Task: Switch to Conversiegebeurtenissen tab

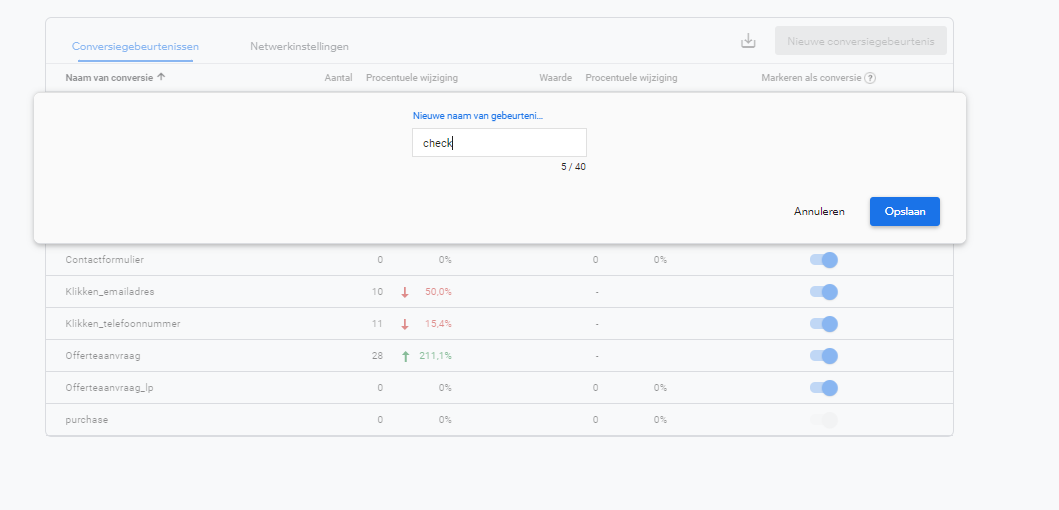Action: tap(135, 47)
